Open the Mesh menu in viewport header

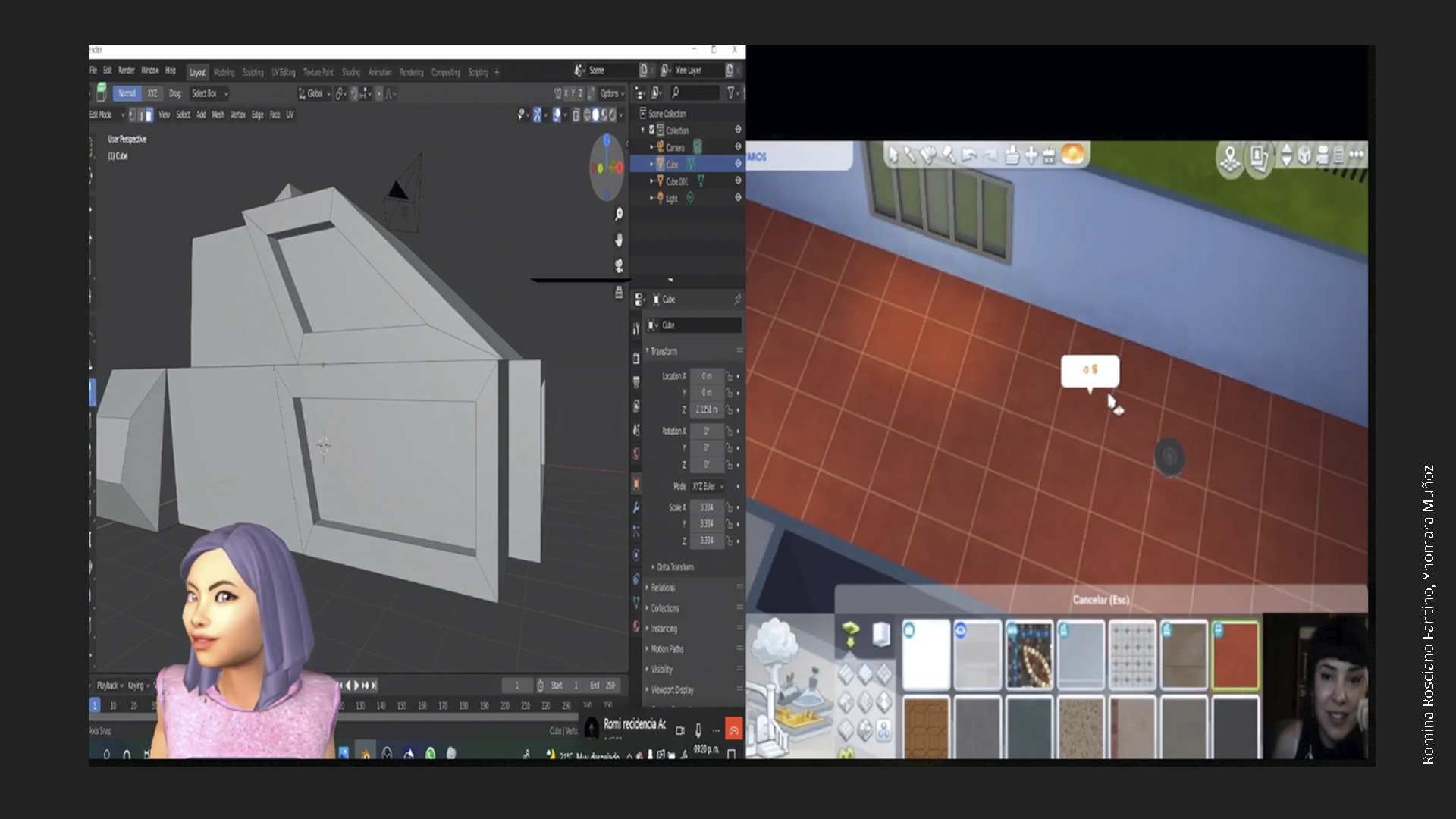coord(218,115)
